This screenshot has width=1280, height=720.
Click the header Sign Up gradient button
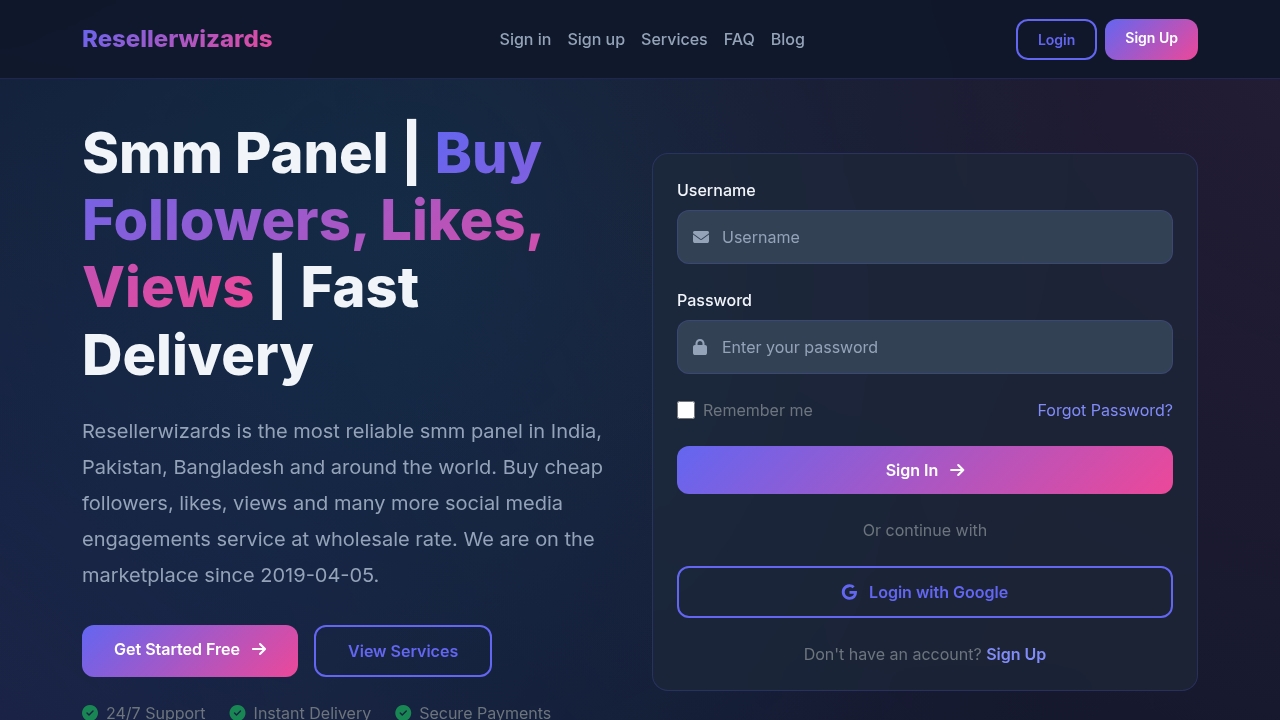pos(1151,39)
